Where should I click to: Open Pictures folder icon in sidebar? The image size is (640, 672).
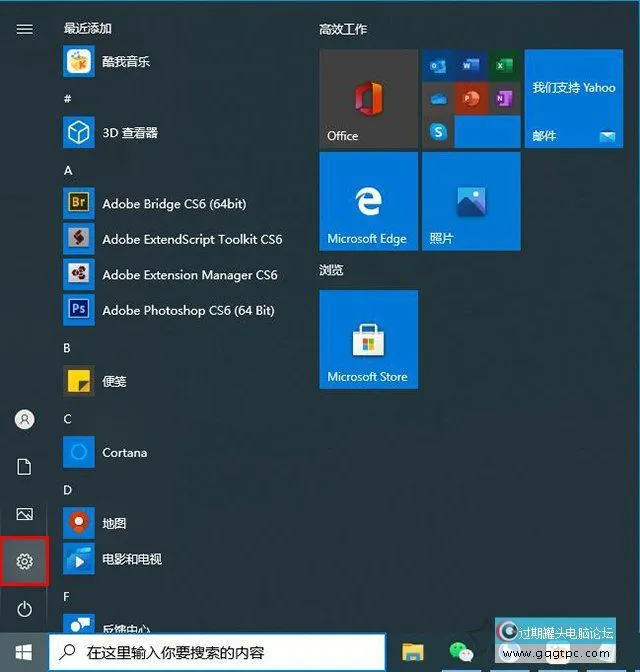24,514
